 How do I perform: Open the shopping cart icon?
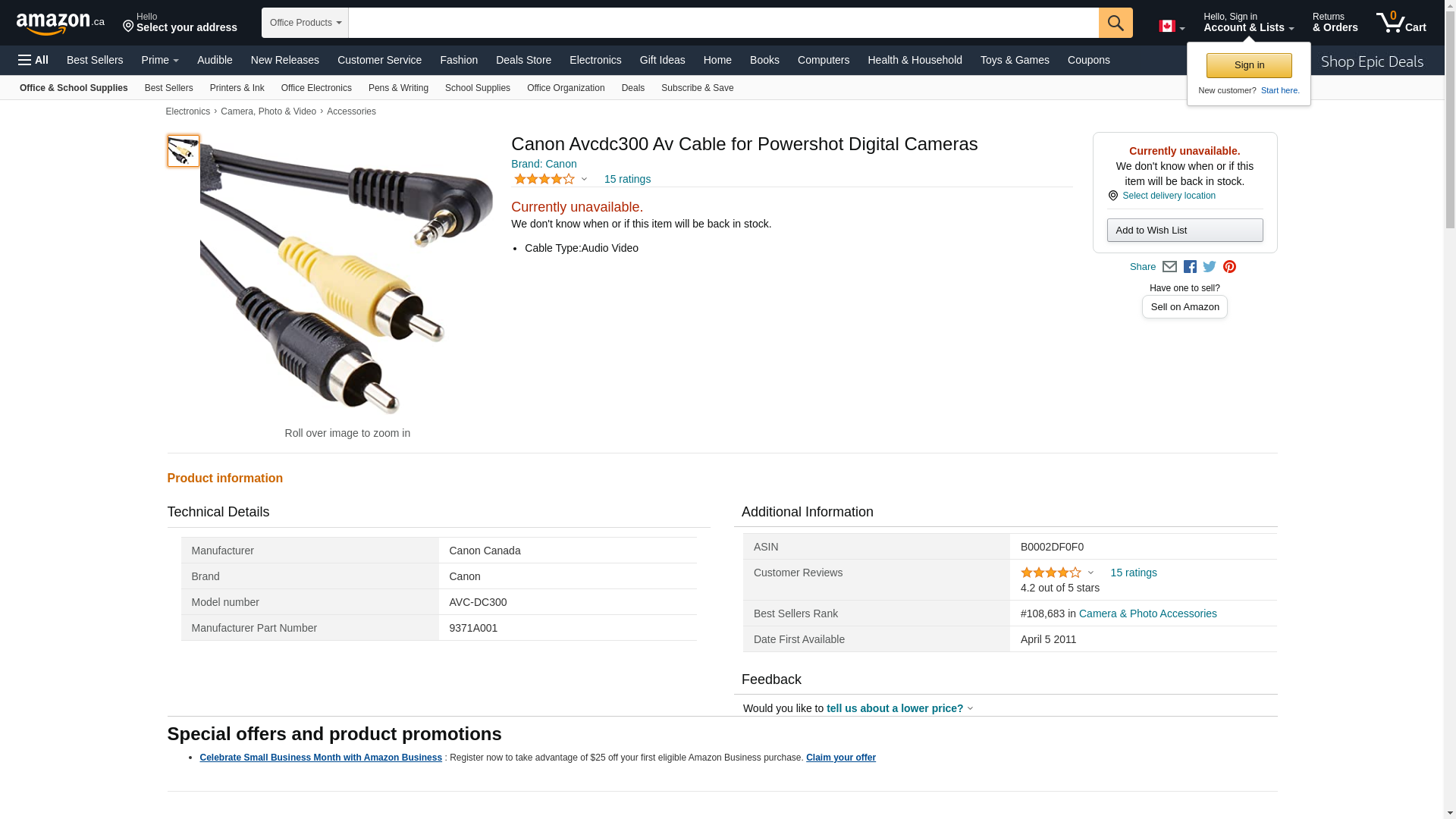(1401, 22)
